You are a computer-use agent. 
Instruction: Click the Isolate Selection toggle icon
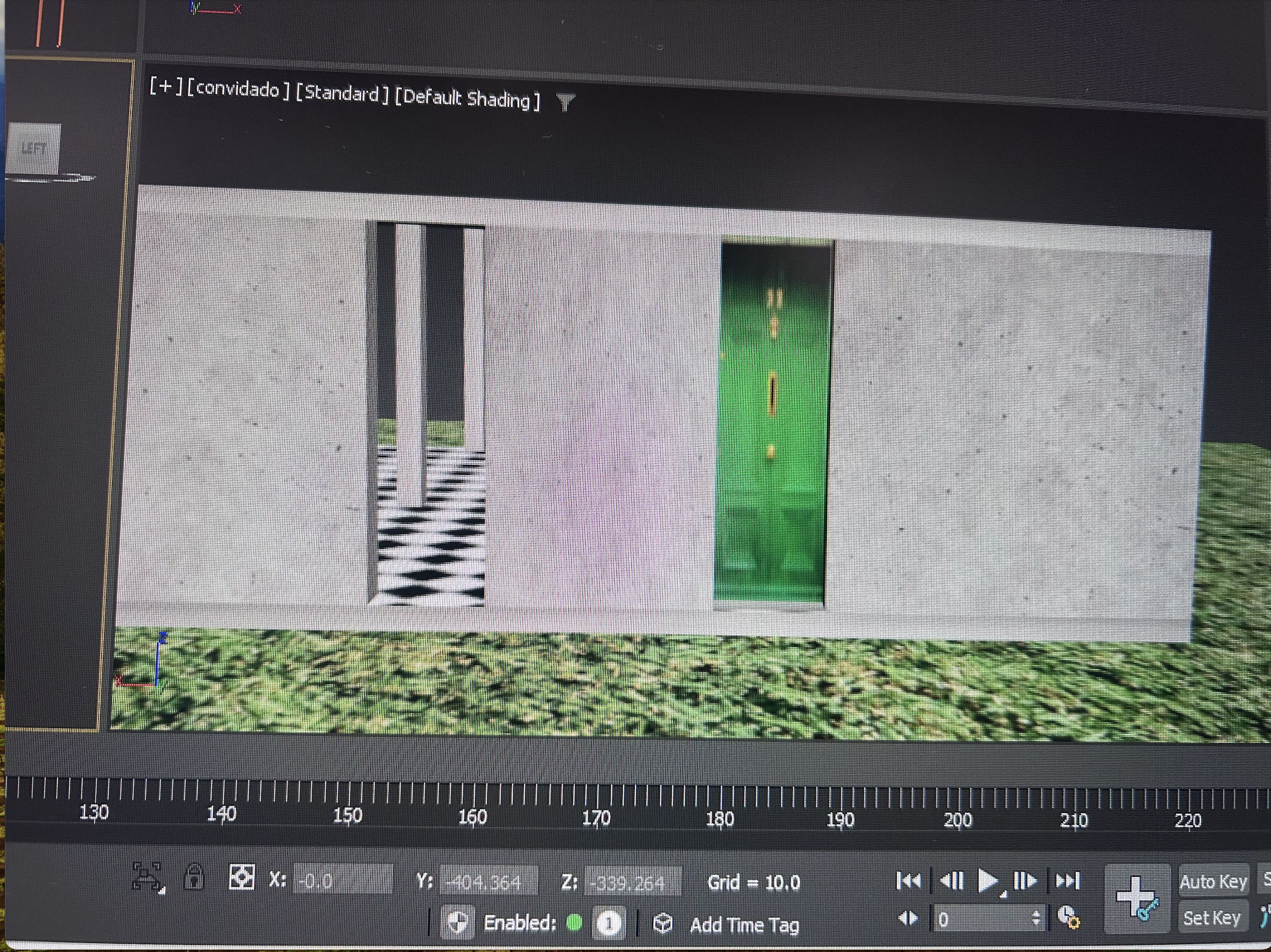pos(147,878)
